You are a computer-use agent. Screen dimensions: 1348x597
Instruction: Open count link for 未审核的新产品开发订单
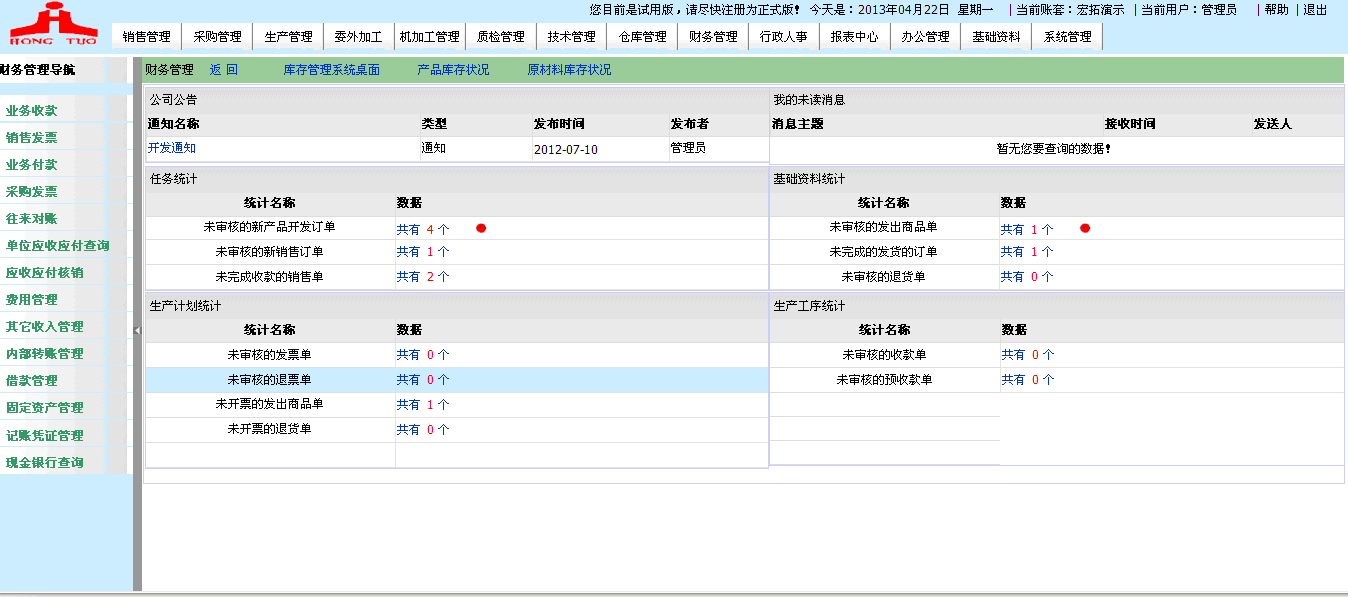click(x=423, y=229)
